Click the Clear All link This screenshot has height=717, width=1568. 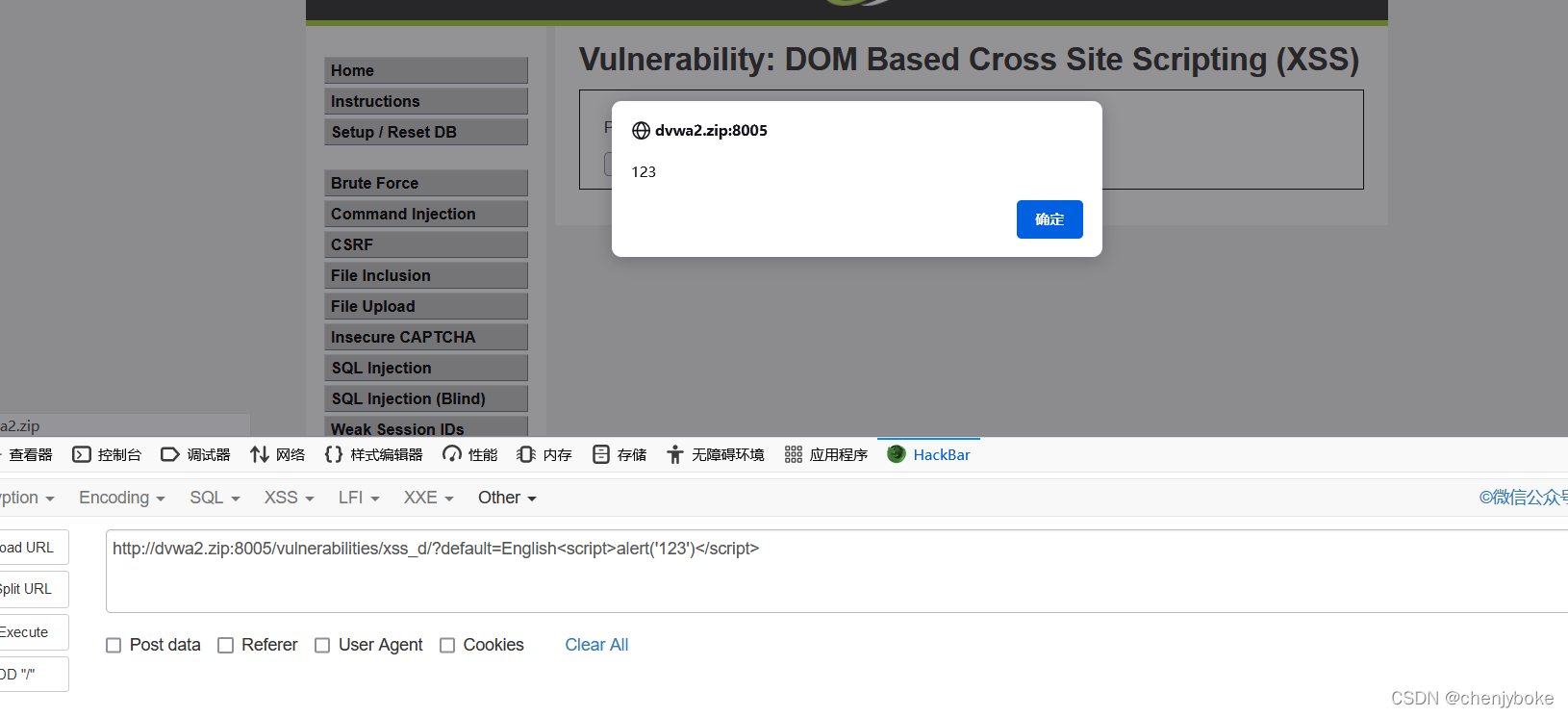pyautogui.click(x=596, y=645)
